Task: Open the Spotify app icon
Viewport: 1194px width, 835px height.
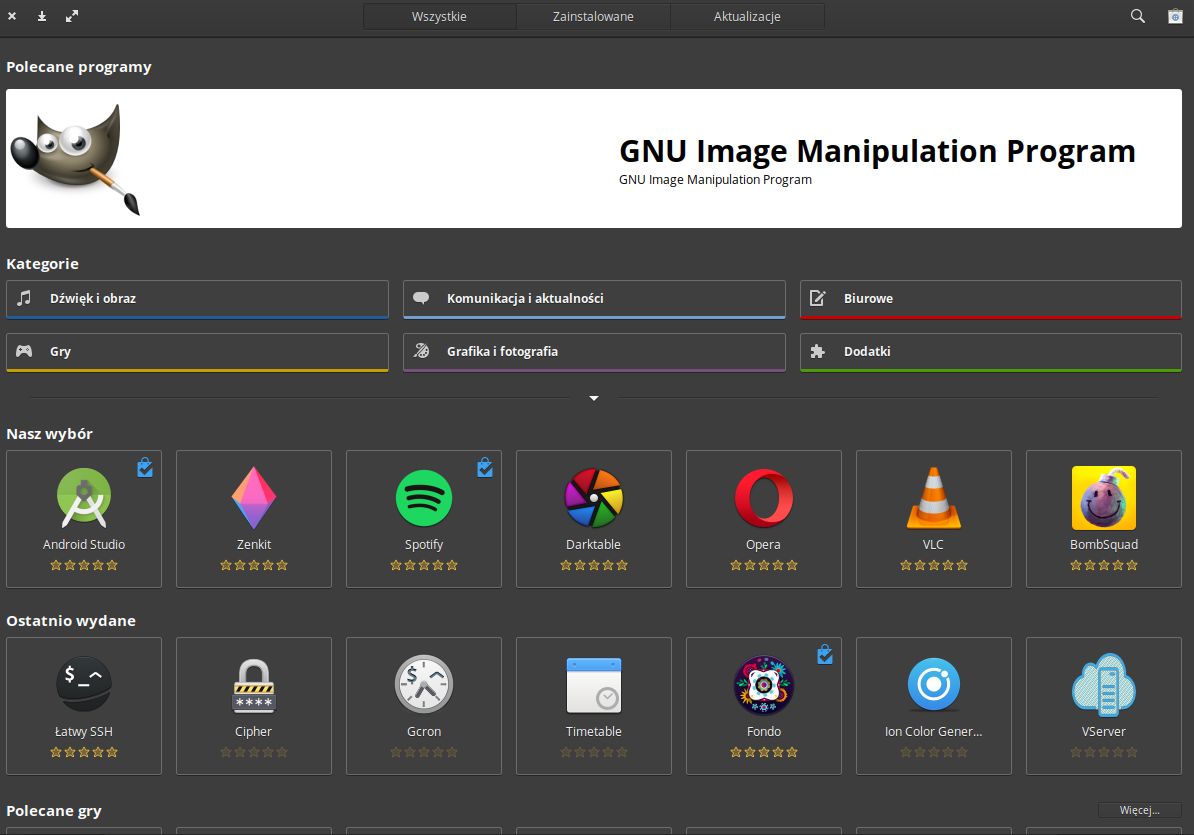Action: pos(424,498)
